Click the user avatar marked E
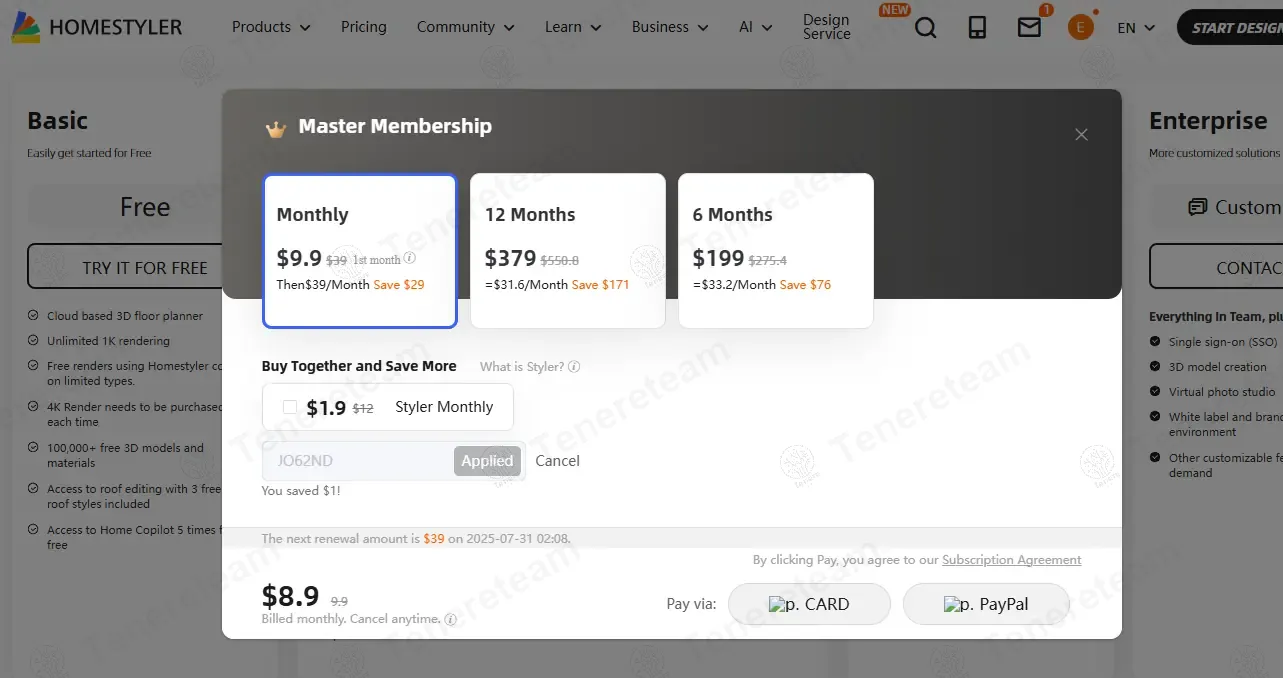 pyautogui.click(x=1080, y=27)
